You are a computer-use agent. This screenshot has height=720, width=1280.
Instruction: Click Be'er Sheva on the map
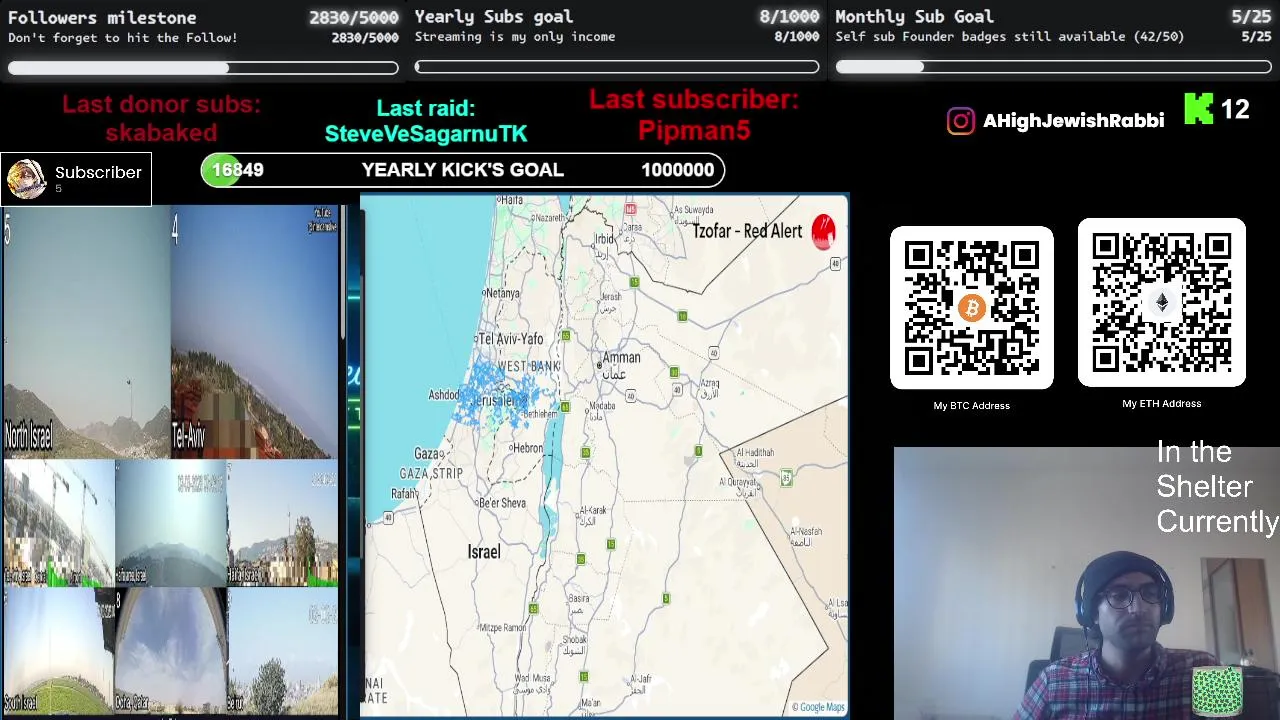[x=501, y=503]
